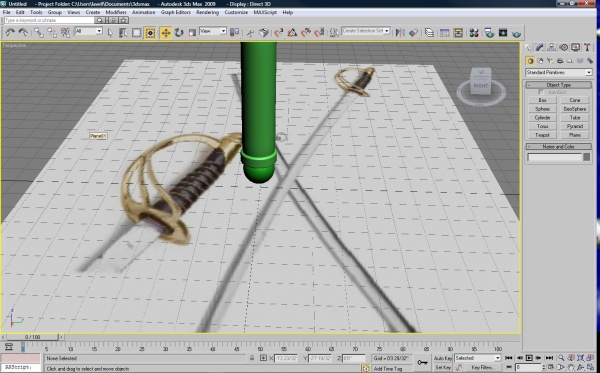Click the time slider showing 0 / 100
The height and width of the screenshot is (373, 600).
(x=33, y=337)
